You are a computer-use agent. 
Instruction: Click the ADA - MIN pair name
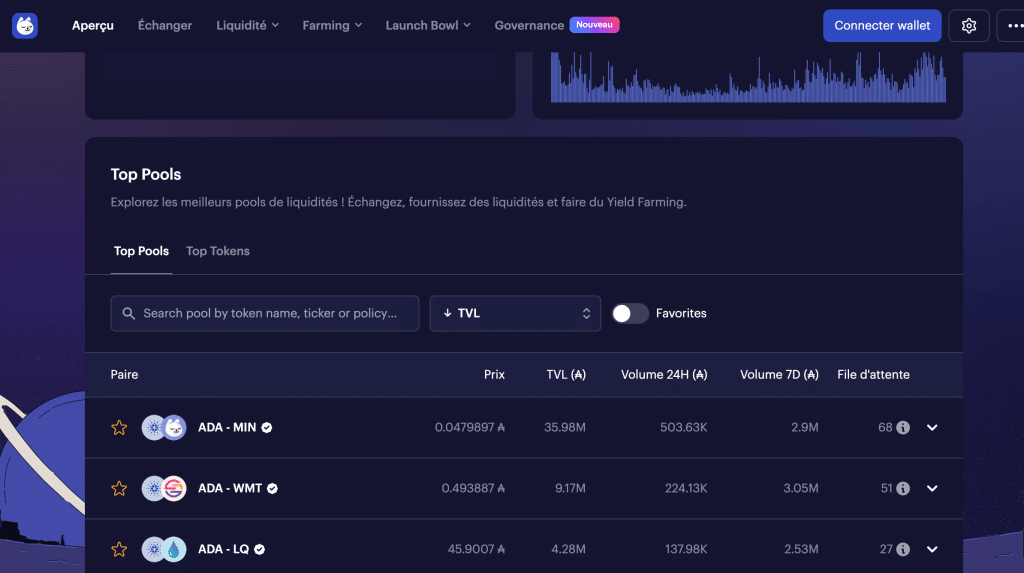click(x=227, y=427)
